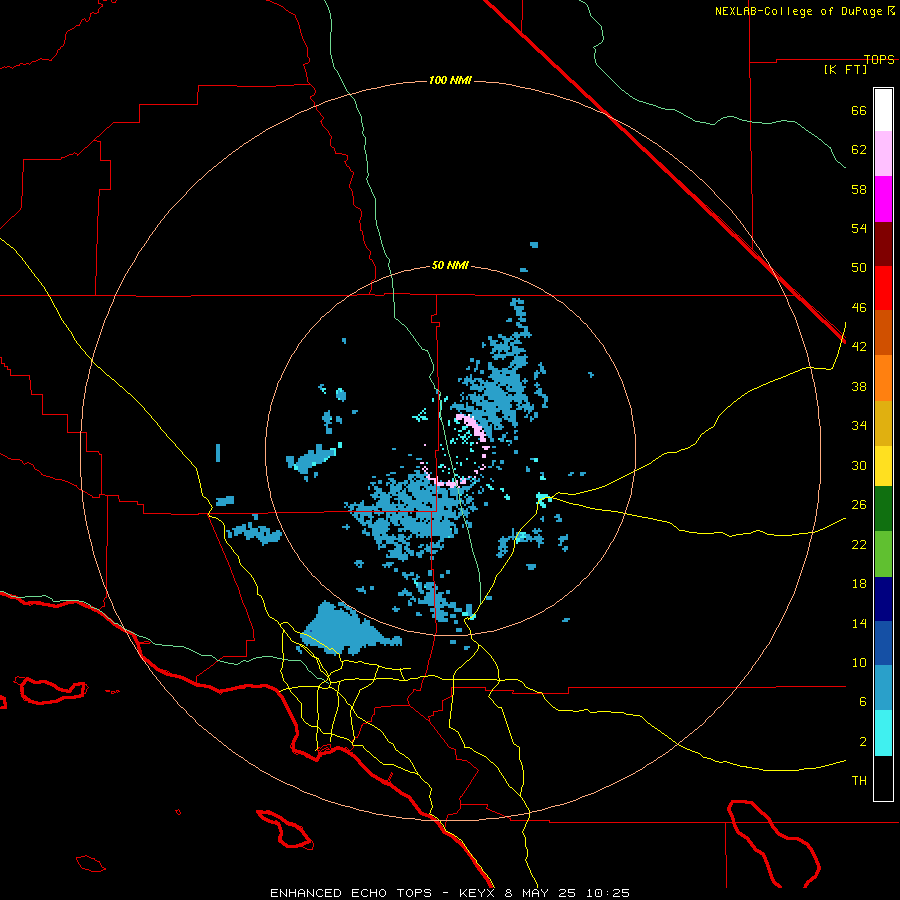Image resolution: width=900 pixels, height=900 pixels.
Task: Pick the navy blue legend swatch
Action: (883, 599)
